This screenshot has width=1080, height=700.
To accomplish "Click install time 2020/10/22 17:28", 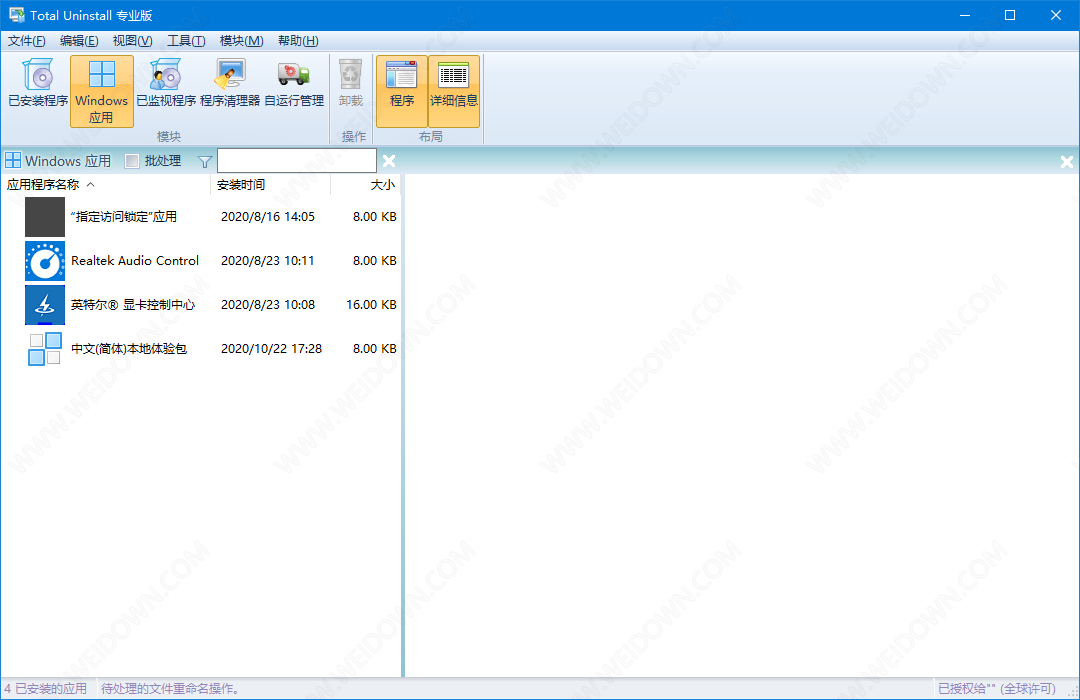I will pos(271,349).
